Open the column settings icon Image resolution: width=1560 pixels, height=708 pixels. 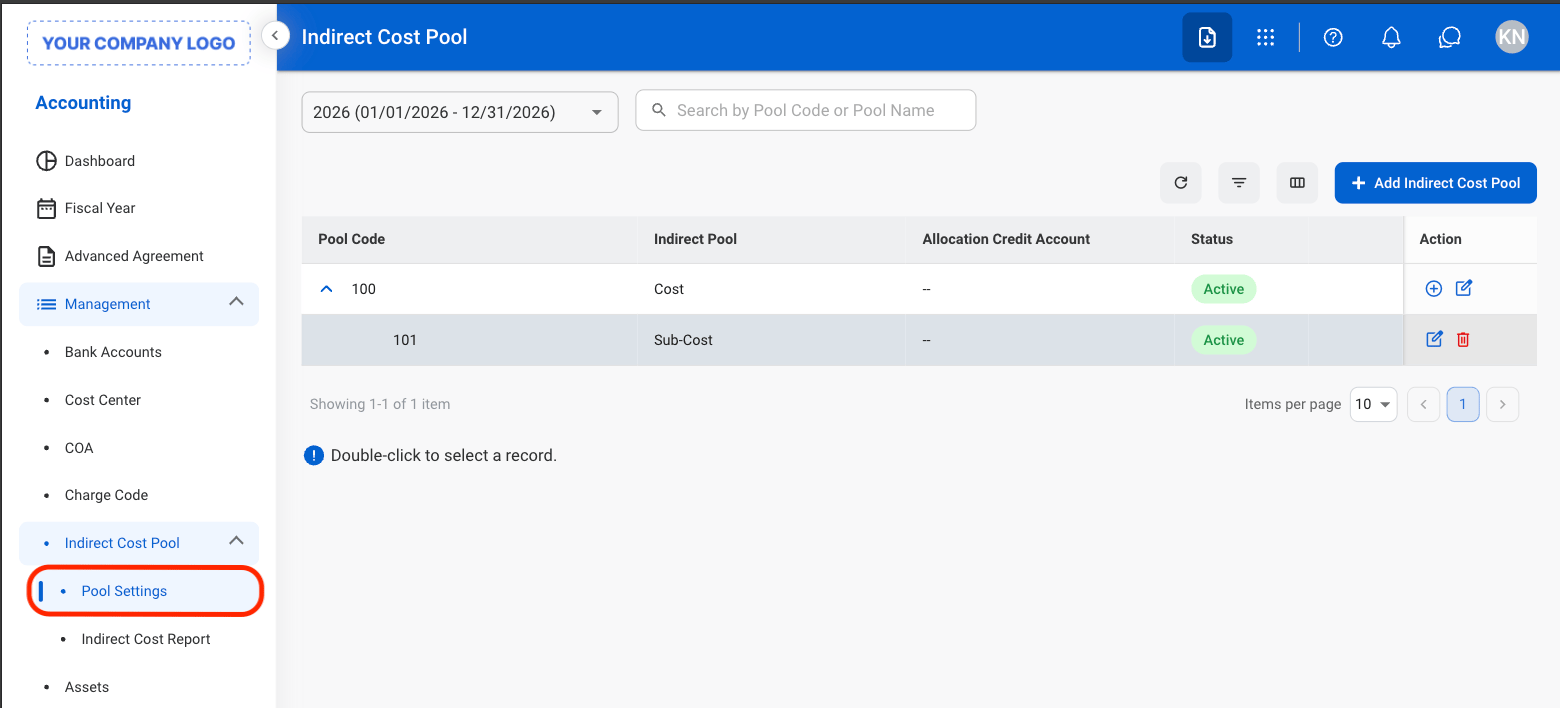pos(1297,183)
